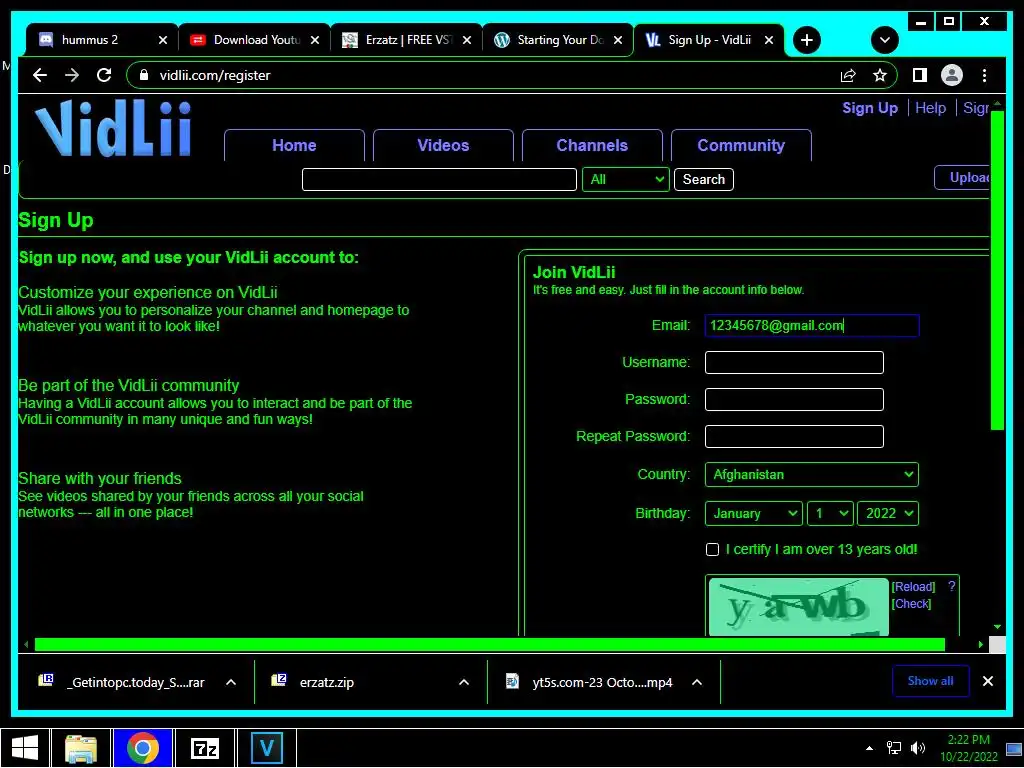The image size is (1024, 768).
Task: Click the Help link
Action: tap(930, 108)
